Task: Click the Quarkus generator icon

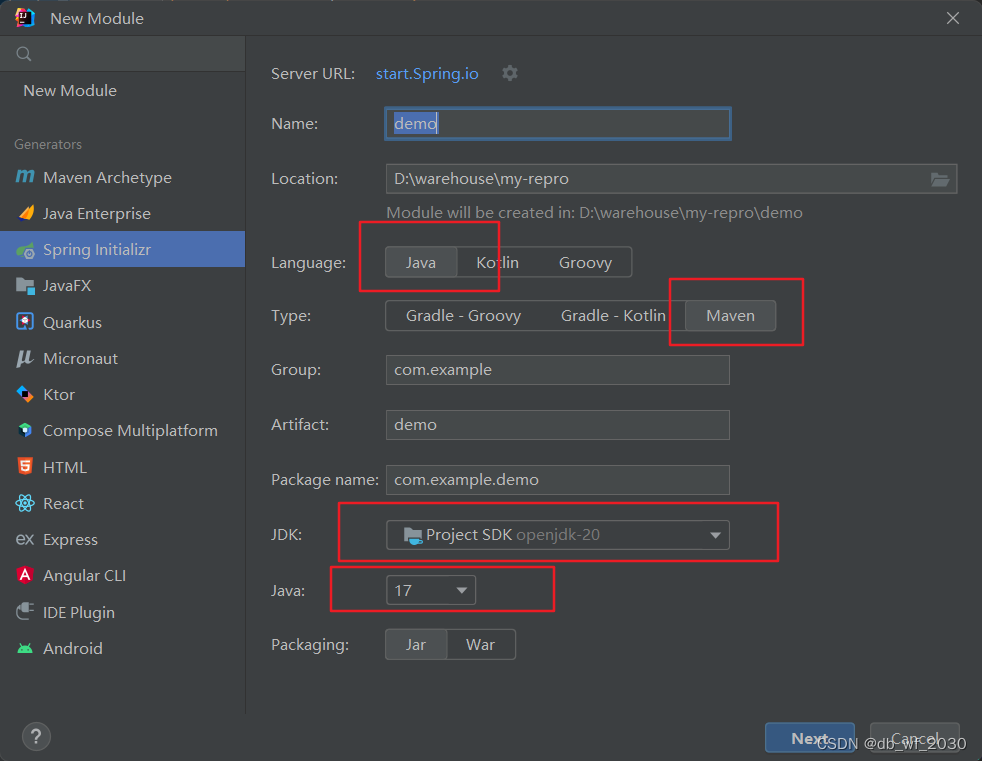Action: pyautogui.click(x=25, y=322)
